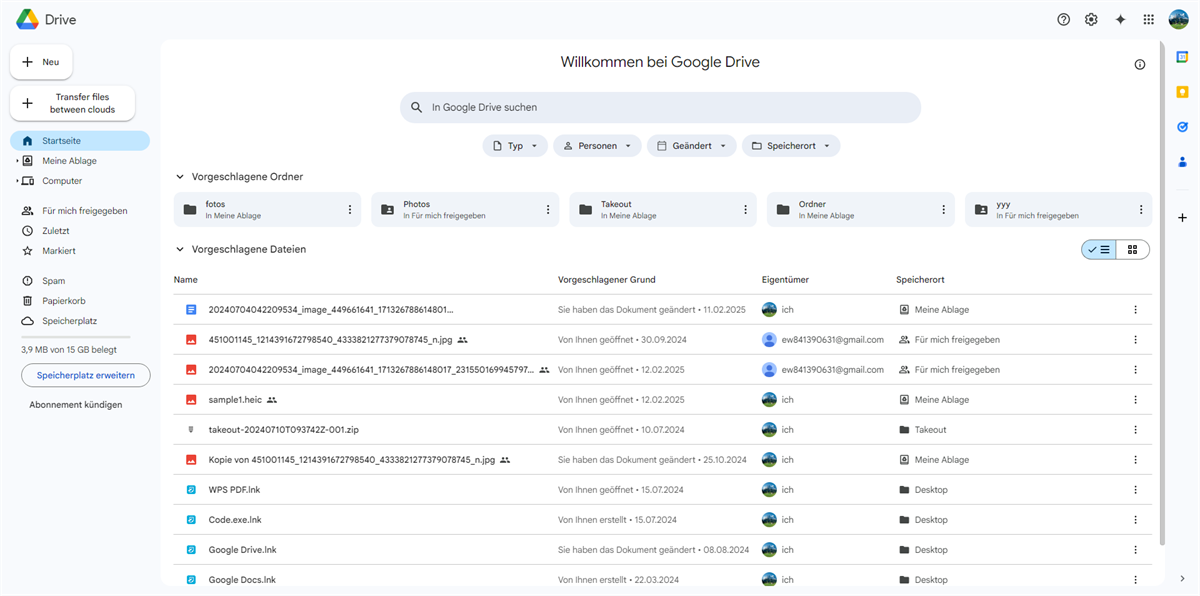The image size is (1200, 596).
Task: Click the In Google Drive suchen field
Action: pos(660,107)
